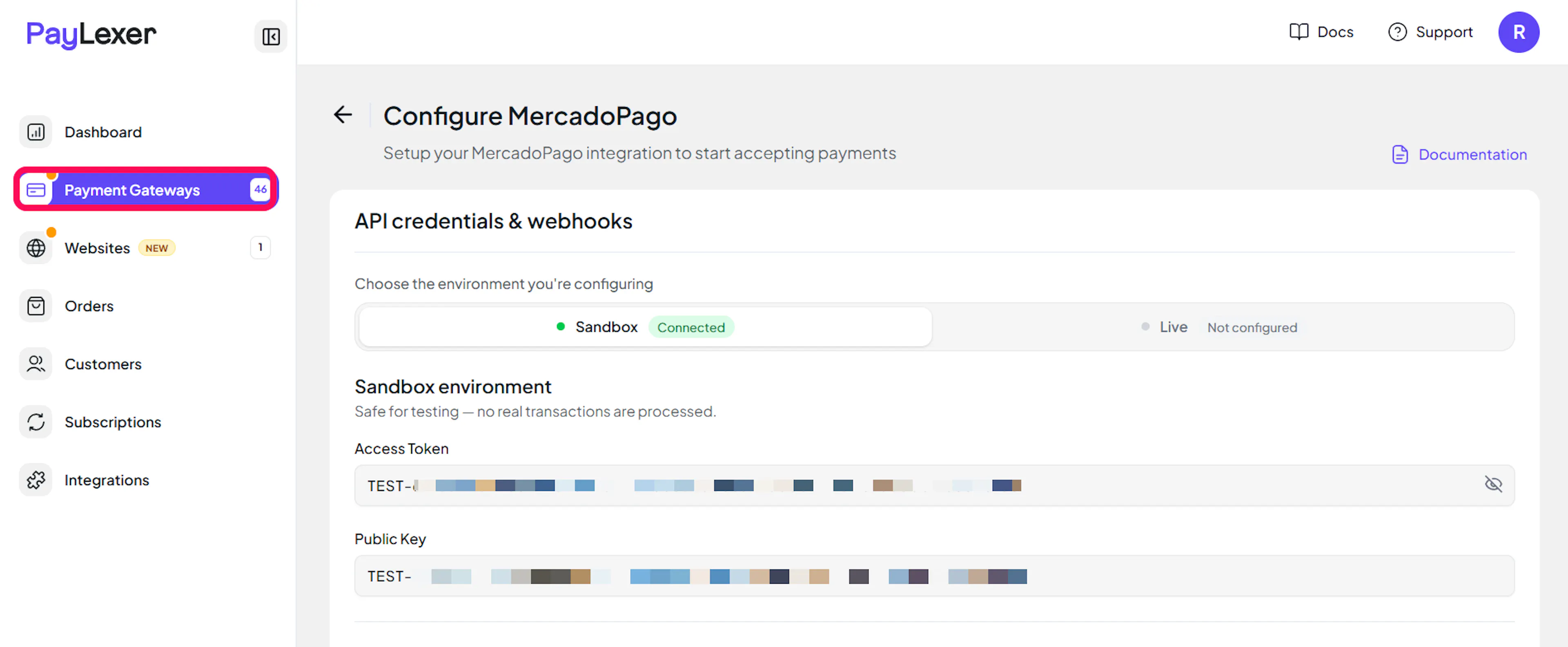Viewport: 1568px width, 647px height.
Task: Click the Websites count badge 1
Action: tap(261, 247)
